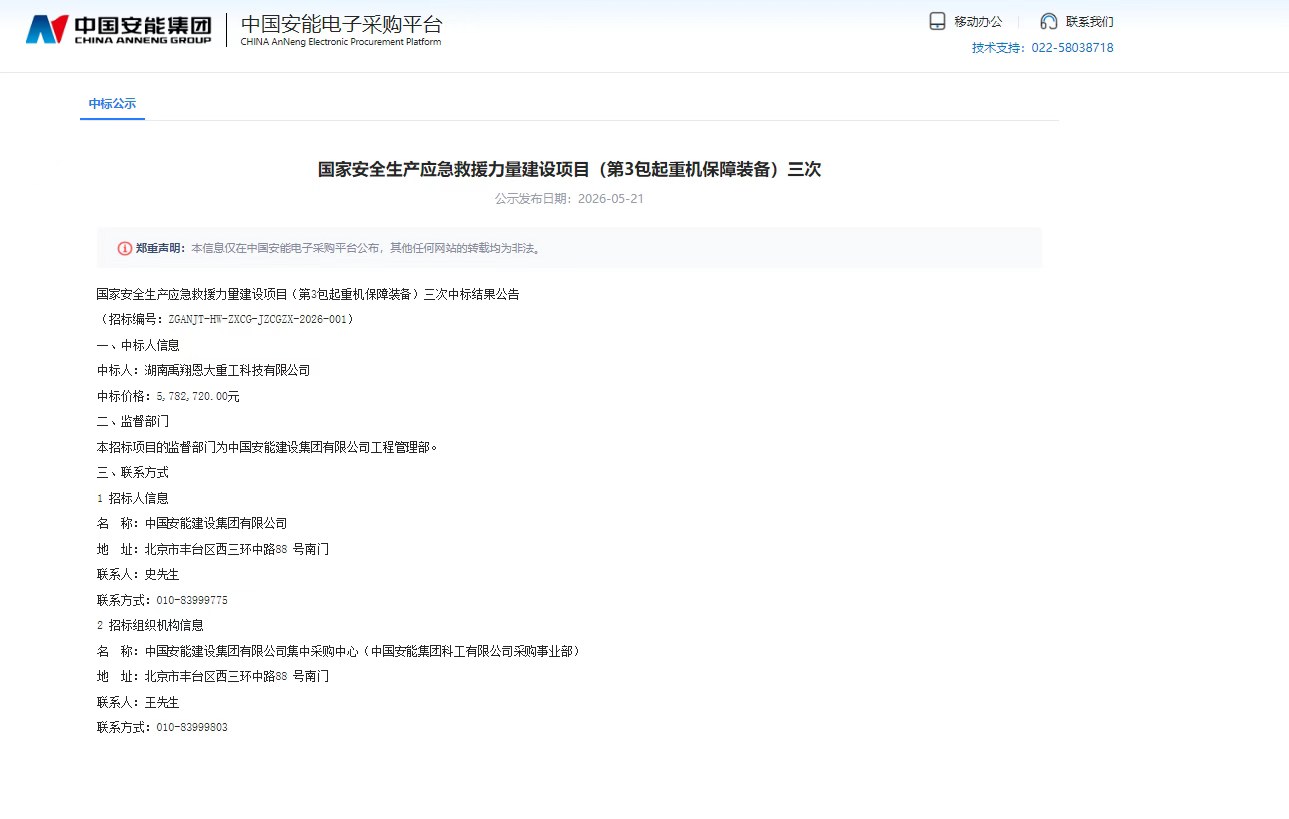Click technical support number 022-58038718

(1072, 48)
